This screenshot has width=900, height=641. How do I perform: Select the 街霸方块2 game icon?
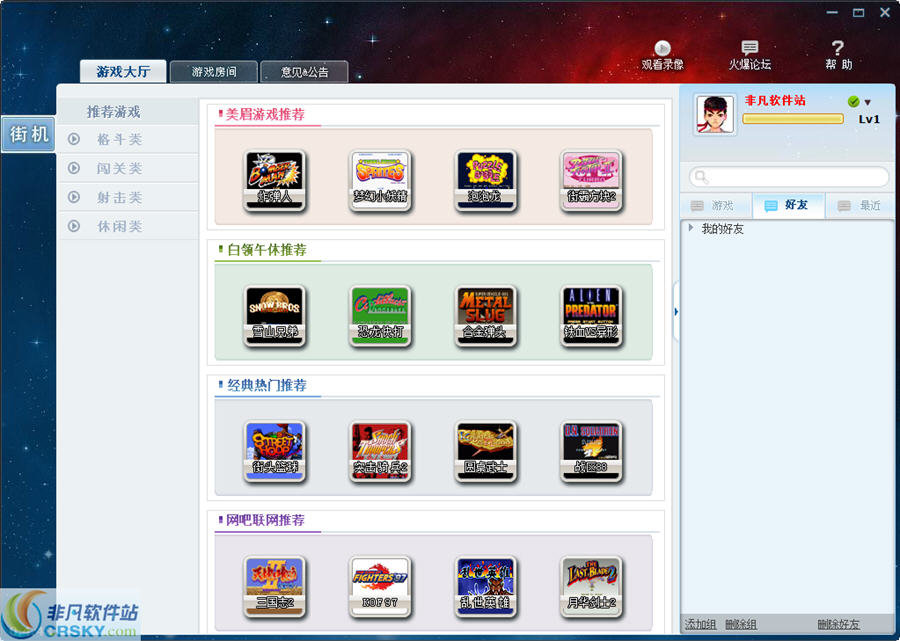pyautogui.click(x=591, y=180)
